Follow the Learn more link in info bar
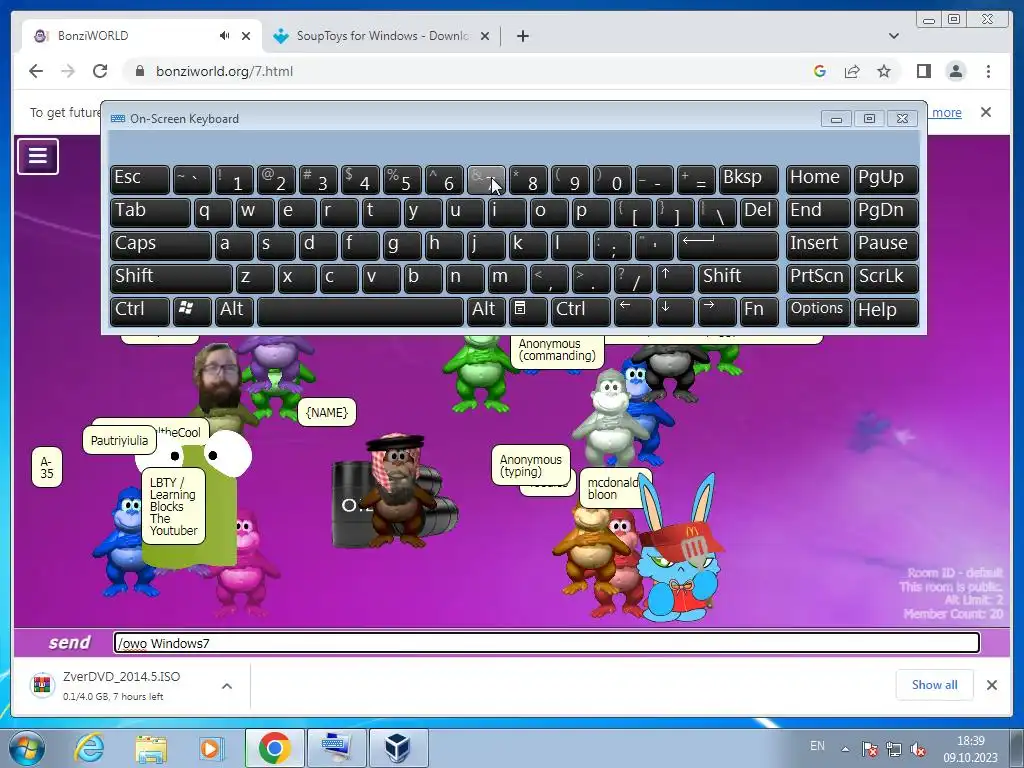The image size is (1024, 768). [946, 112]
